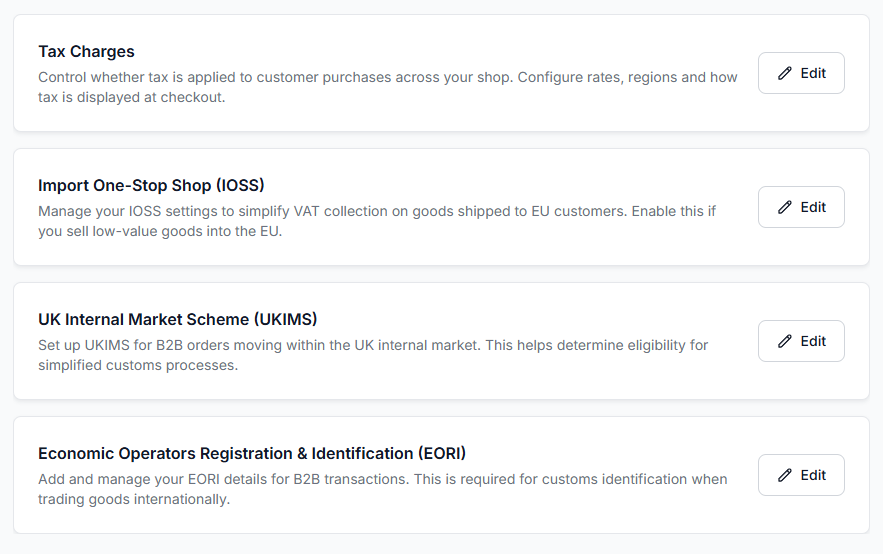Click the Edit label in the UKIMS card

click(813, 341)
